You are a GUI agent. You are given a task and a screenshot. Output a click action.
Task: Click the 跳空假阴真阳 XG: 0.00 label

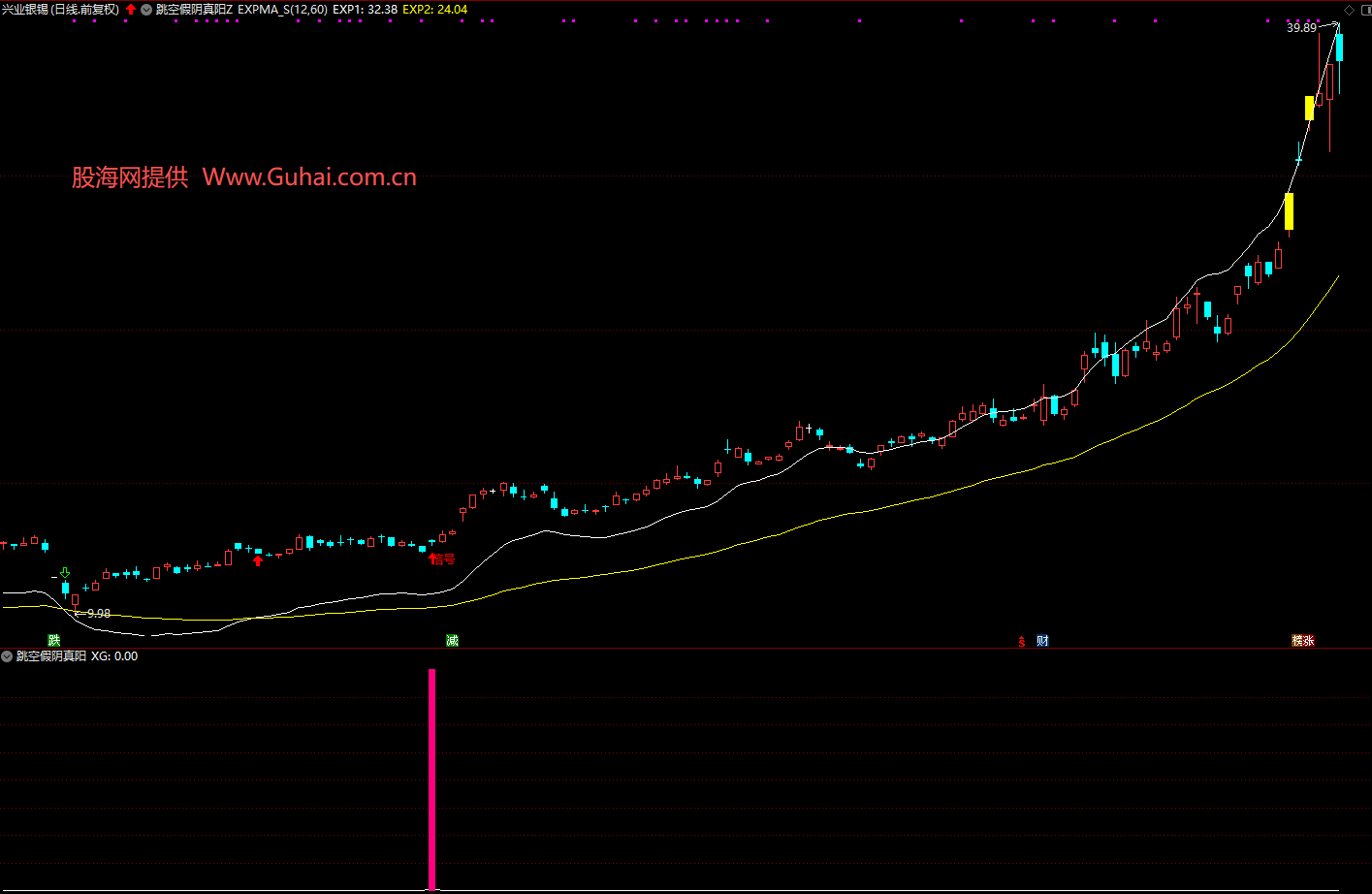tap(78, 656)
